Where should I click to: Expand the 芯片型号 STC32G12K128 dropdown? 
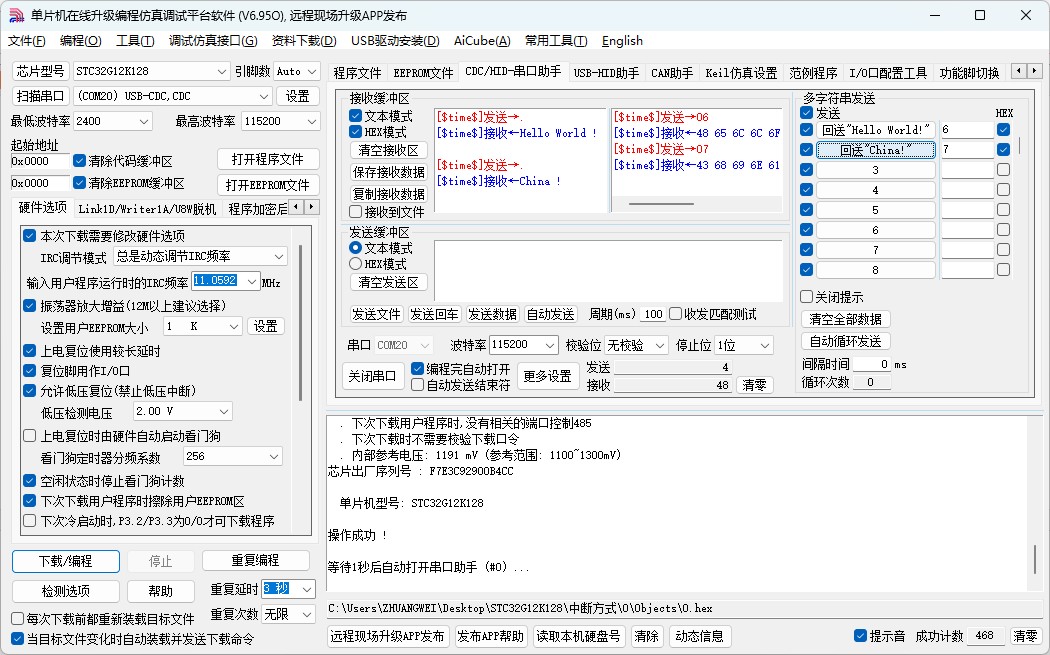point(222,71)
